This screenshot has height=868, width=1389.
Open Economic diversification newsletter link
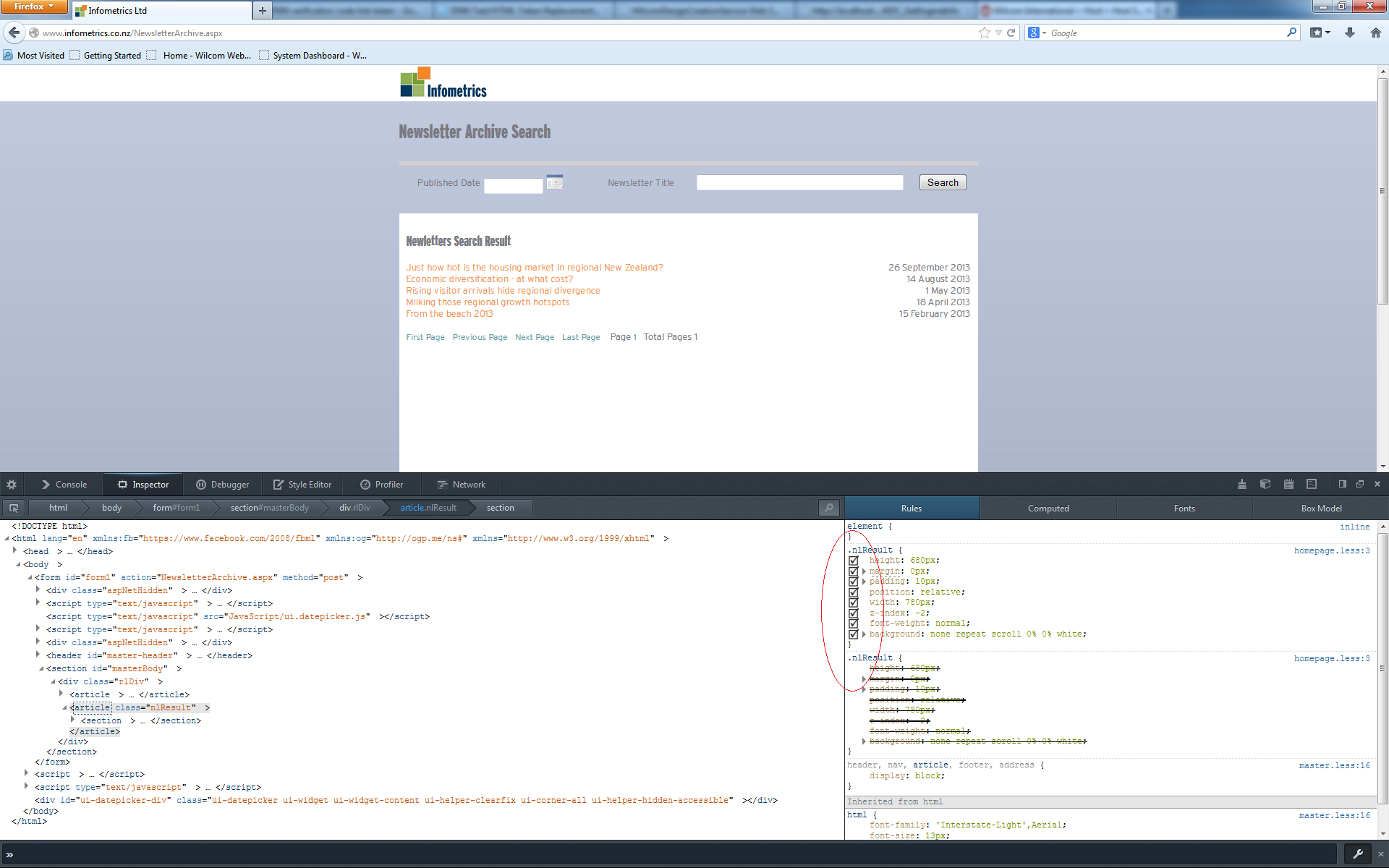pyautogui.click(x=489, y=279)
